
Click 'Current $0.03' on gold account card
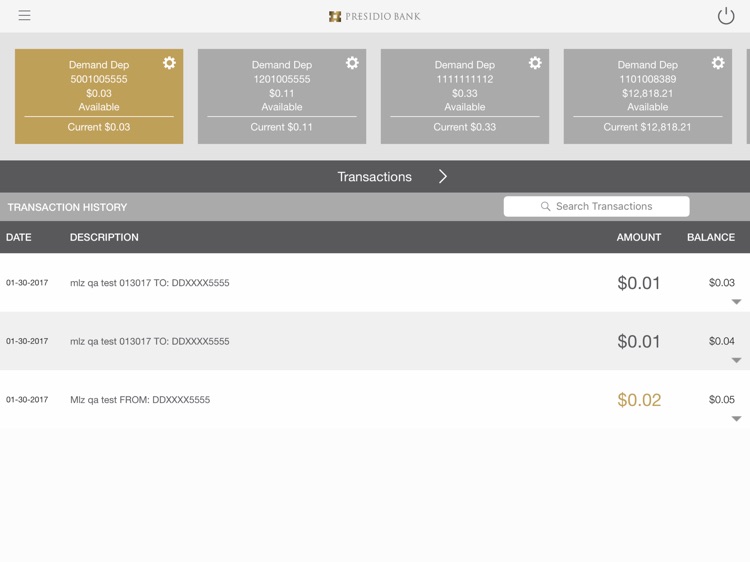point(99,127)
